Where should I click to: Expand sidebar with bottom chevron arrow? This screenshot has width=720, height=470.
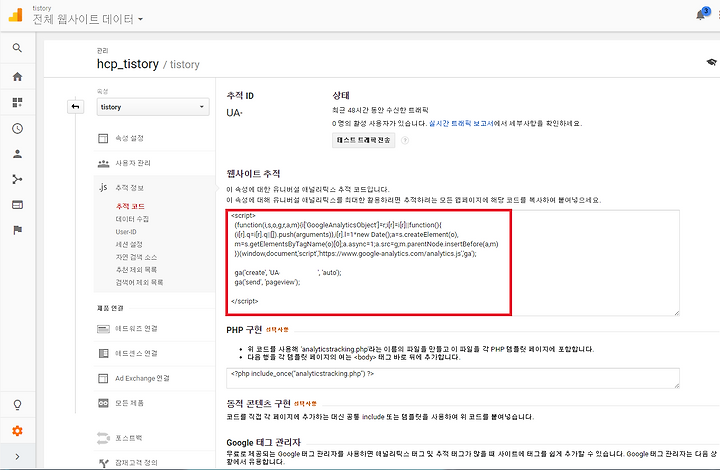17,457
